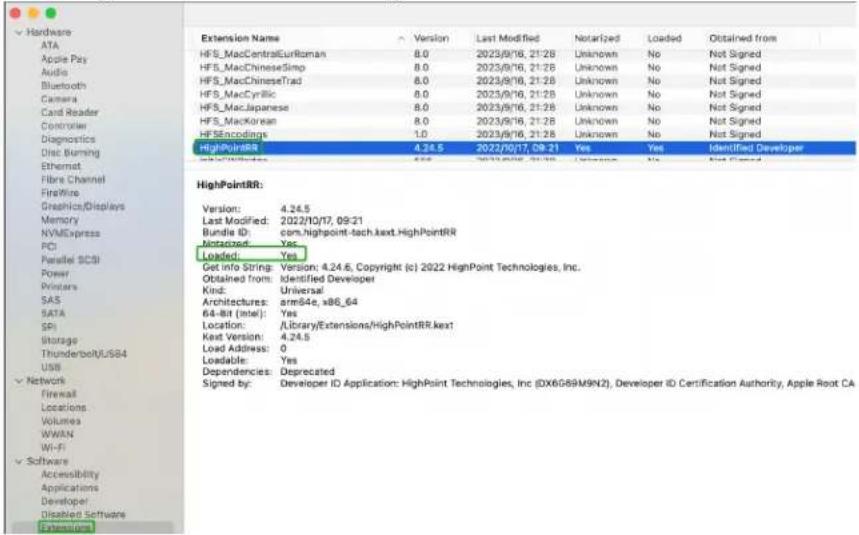
Task: Sort by Version column header
Action: [431, 38]
